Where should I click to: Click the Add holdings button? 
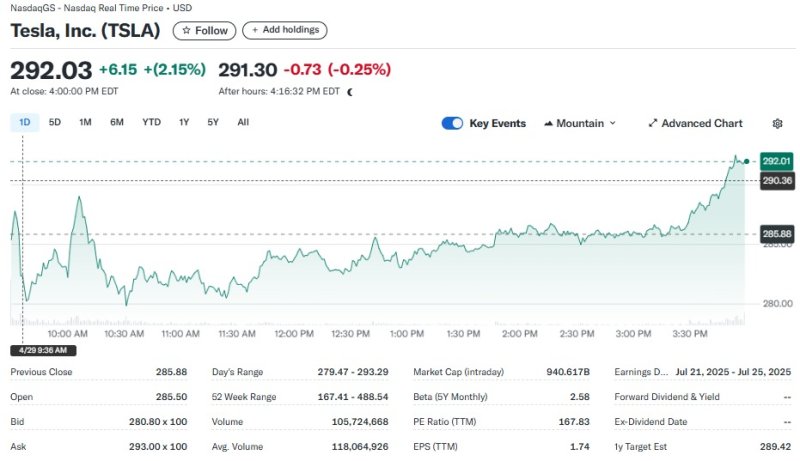pyautogui.click(x=284, y=30)
